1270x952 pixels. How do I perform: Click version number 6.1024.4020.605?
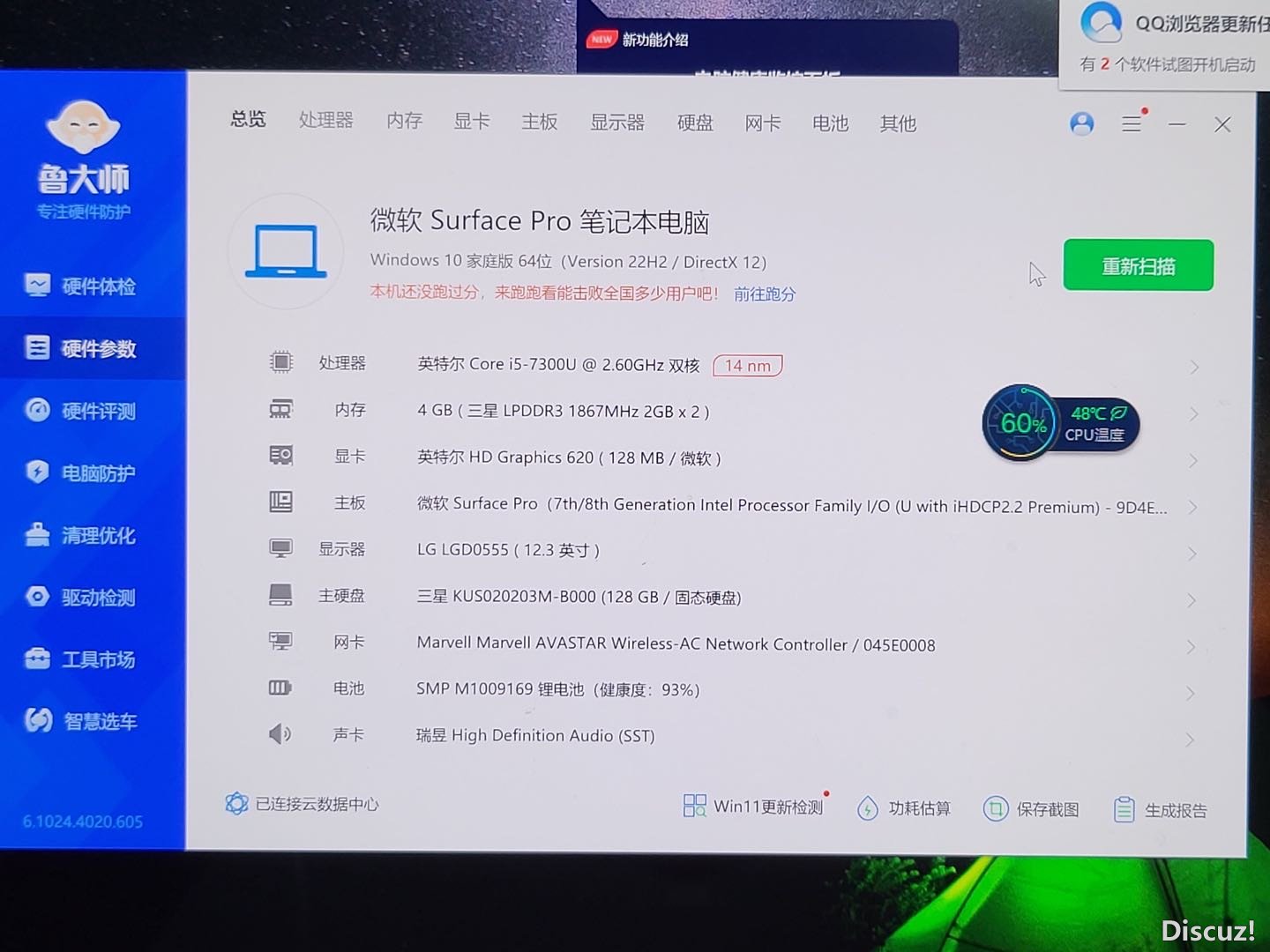82,822
